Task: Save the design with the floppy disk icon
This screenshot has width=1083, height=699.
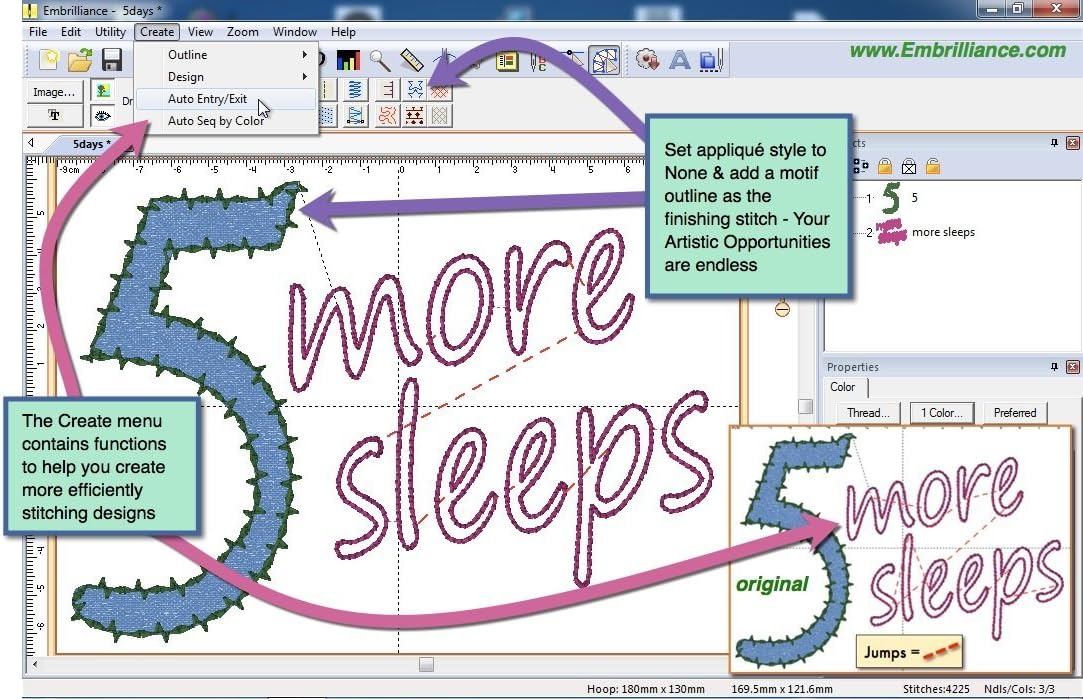Action: 111,60
